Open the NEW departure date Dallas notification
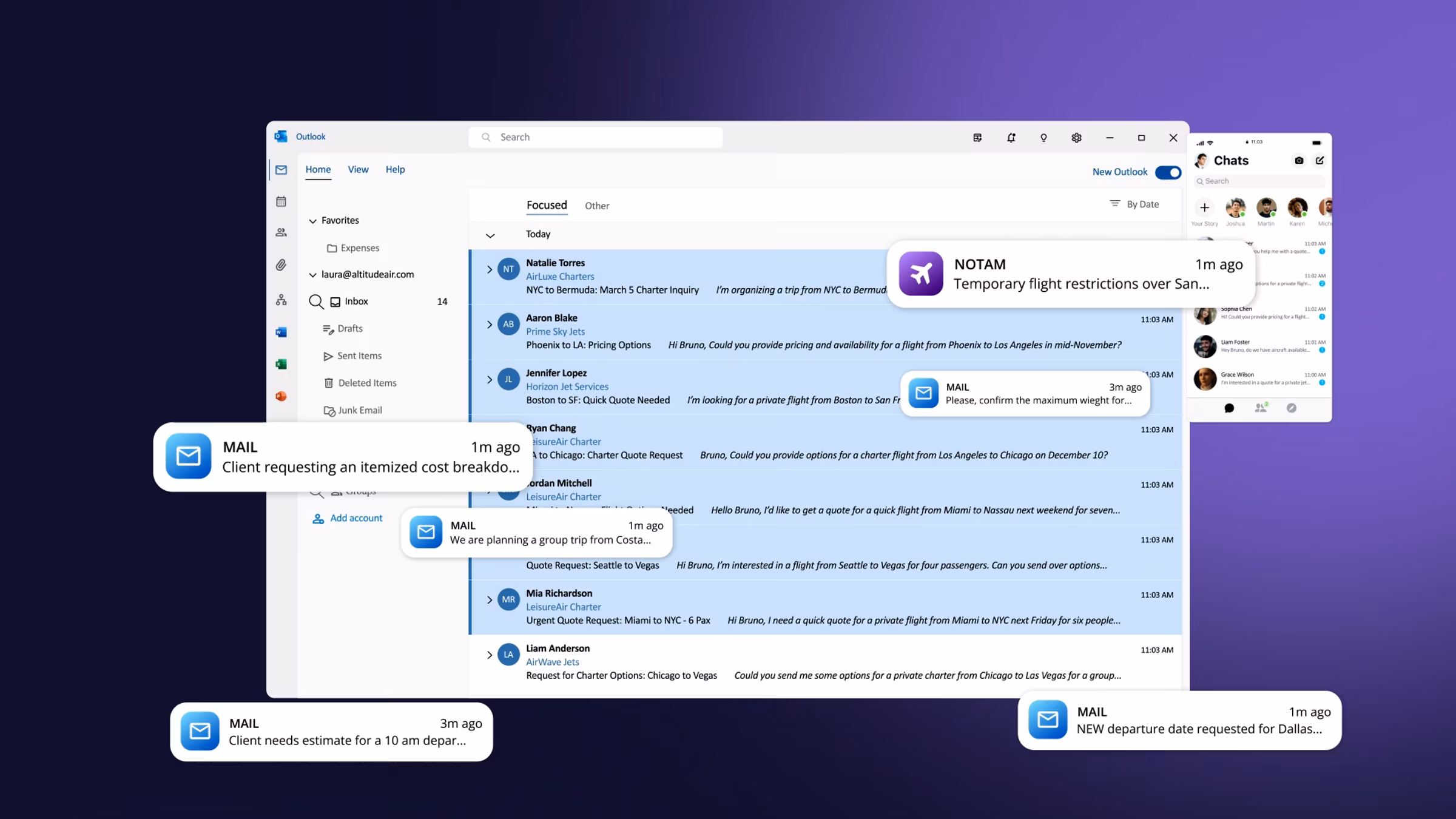 [x=1179, y=720]
